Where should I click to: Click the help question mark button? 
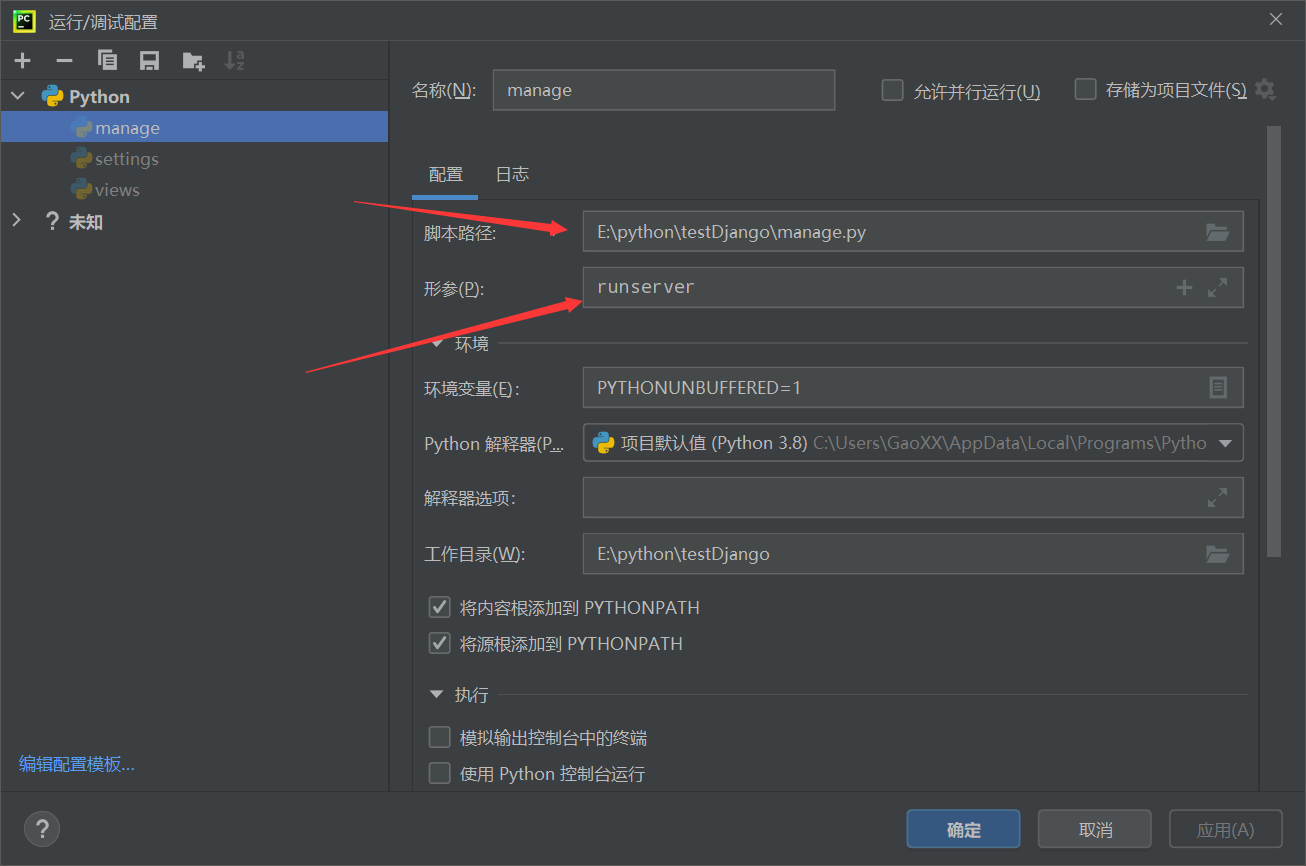click(42, 829)
